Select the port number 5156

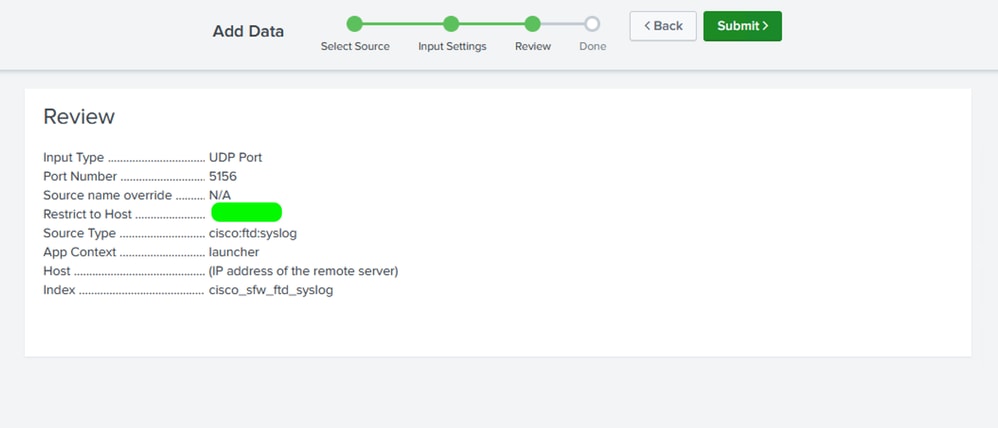(223, 176)
